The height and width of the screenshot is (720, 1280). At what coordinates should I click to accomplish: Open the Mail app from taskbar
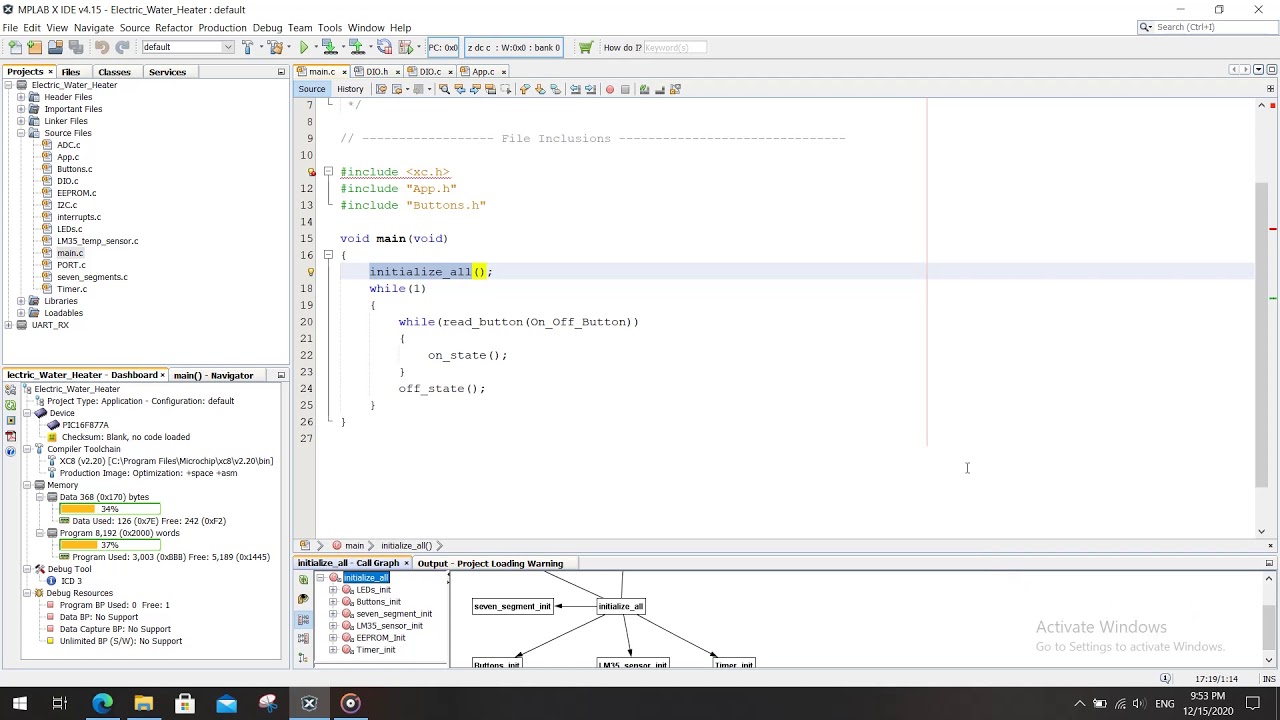click(x=226, y=703)
